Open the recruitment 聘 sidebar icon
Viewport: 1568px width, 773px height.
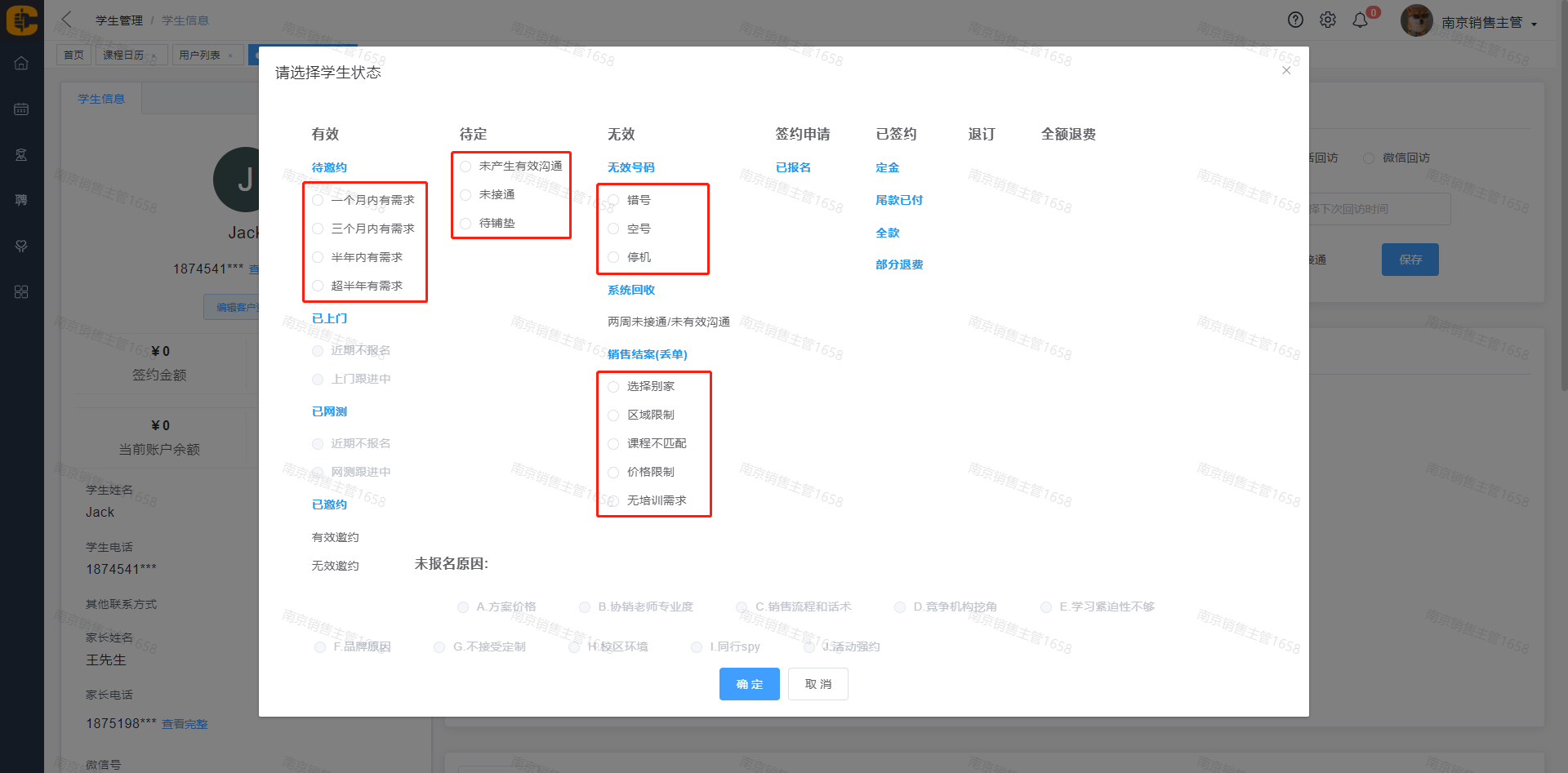pos(21,200)
